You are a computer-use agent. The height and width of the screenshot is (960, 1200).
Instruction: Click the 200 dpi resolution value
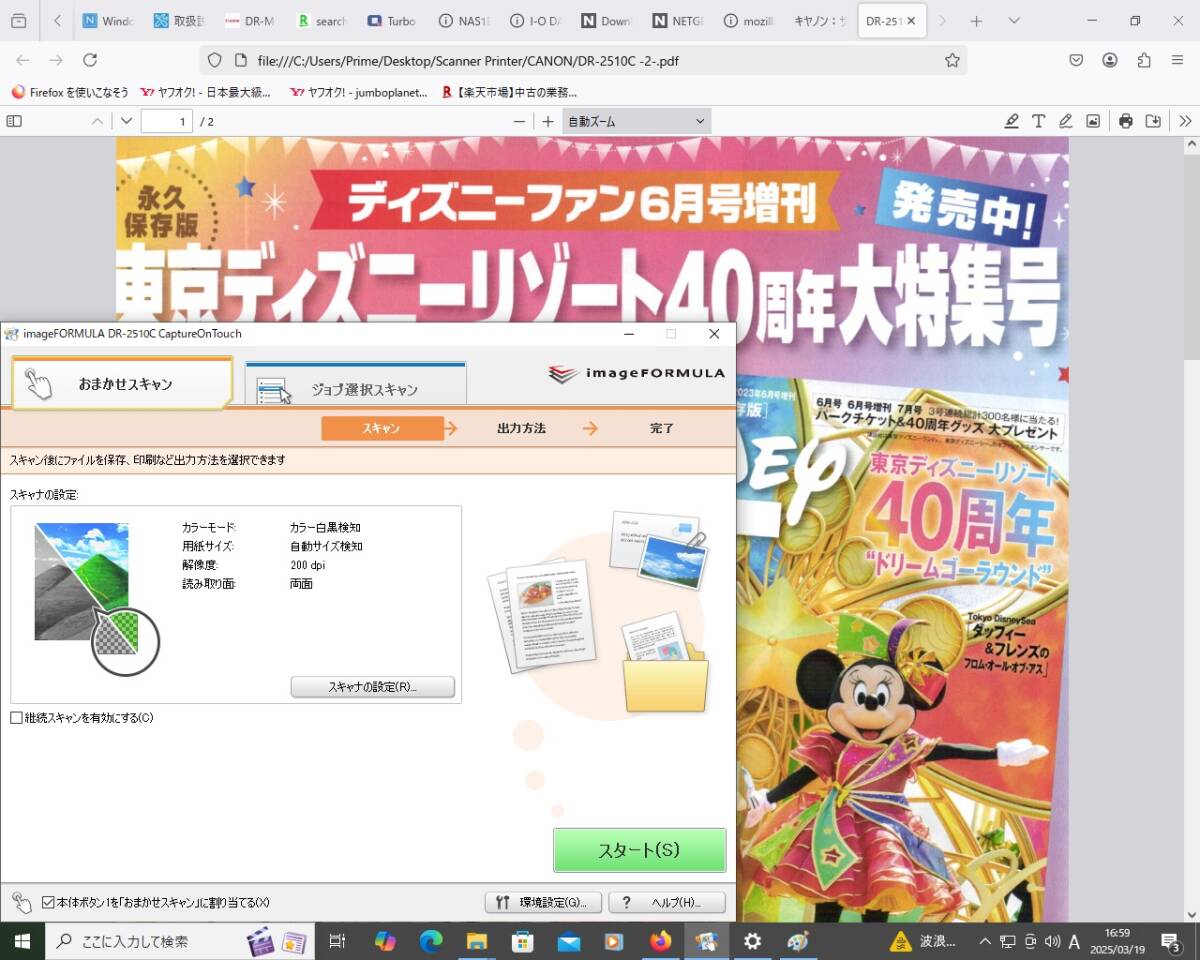307,565
